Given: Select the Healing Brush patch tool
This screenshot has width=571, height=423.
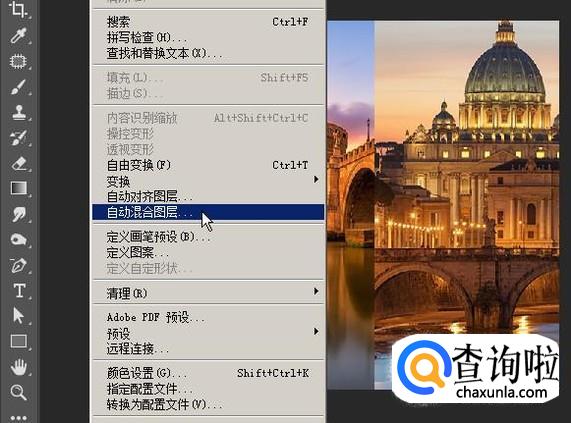Looking at the screenshot, I should point(18,61).
